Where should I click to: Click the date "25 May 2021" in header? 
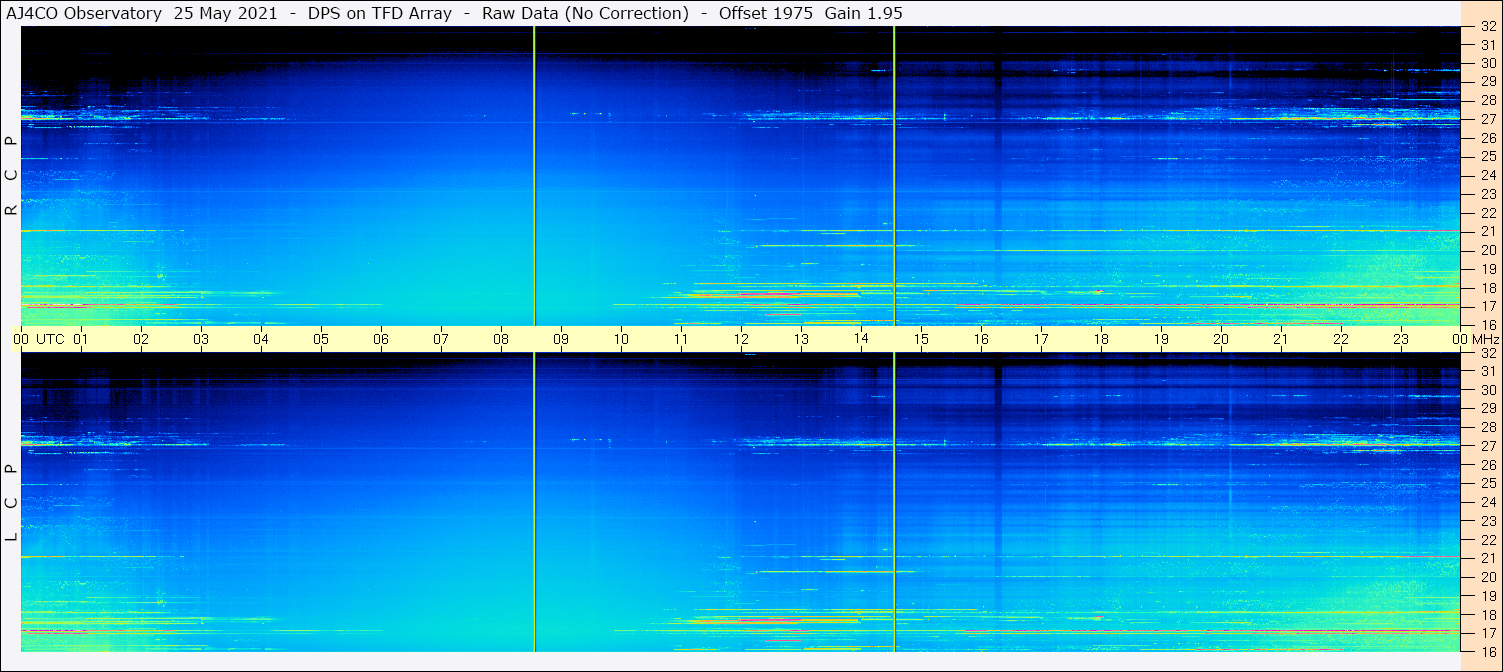point(226,13)
